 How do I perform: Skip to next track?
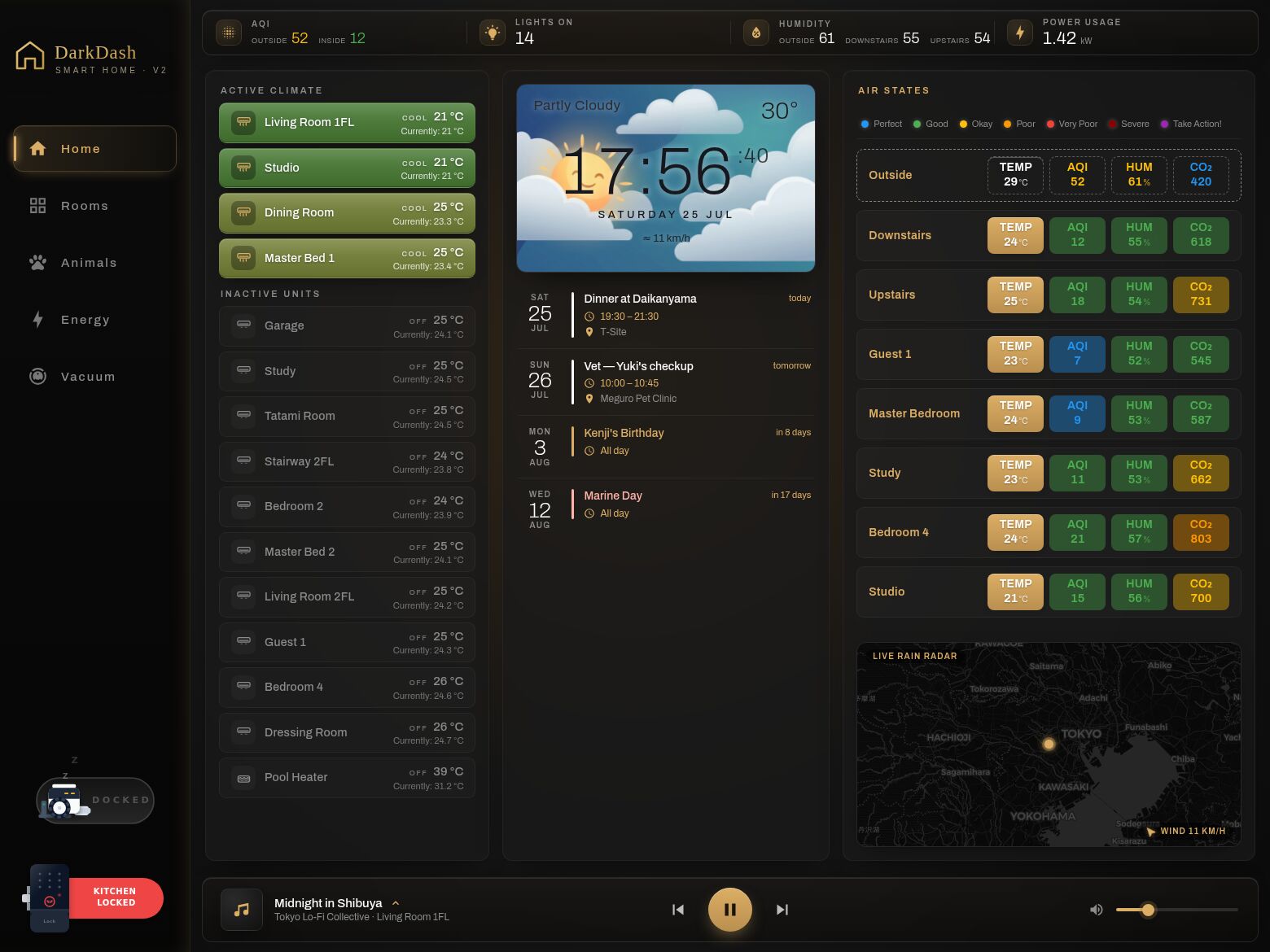782,910
